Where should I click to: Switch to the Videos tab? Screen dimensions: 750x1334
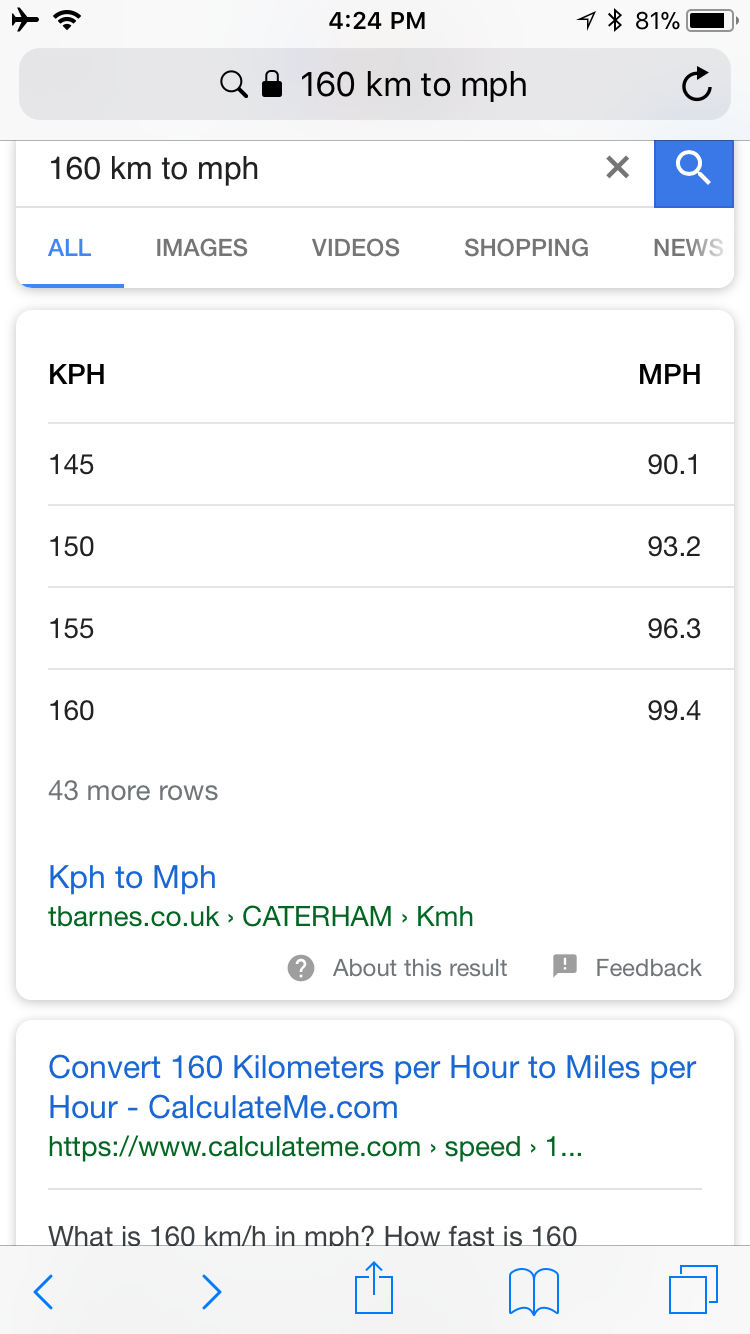355,248
